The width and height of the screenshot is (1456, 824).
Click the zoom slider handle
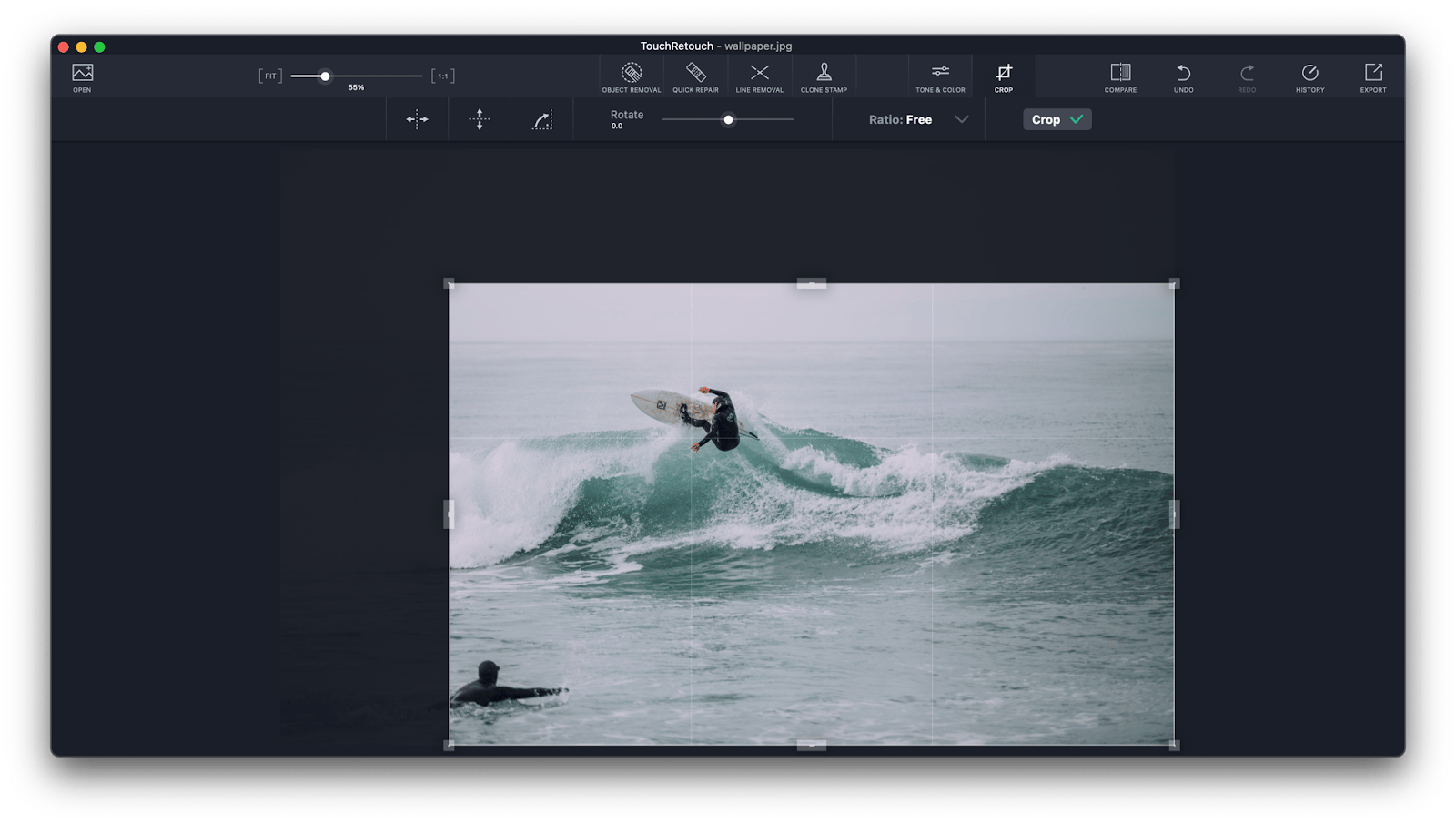coord(325,76)
